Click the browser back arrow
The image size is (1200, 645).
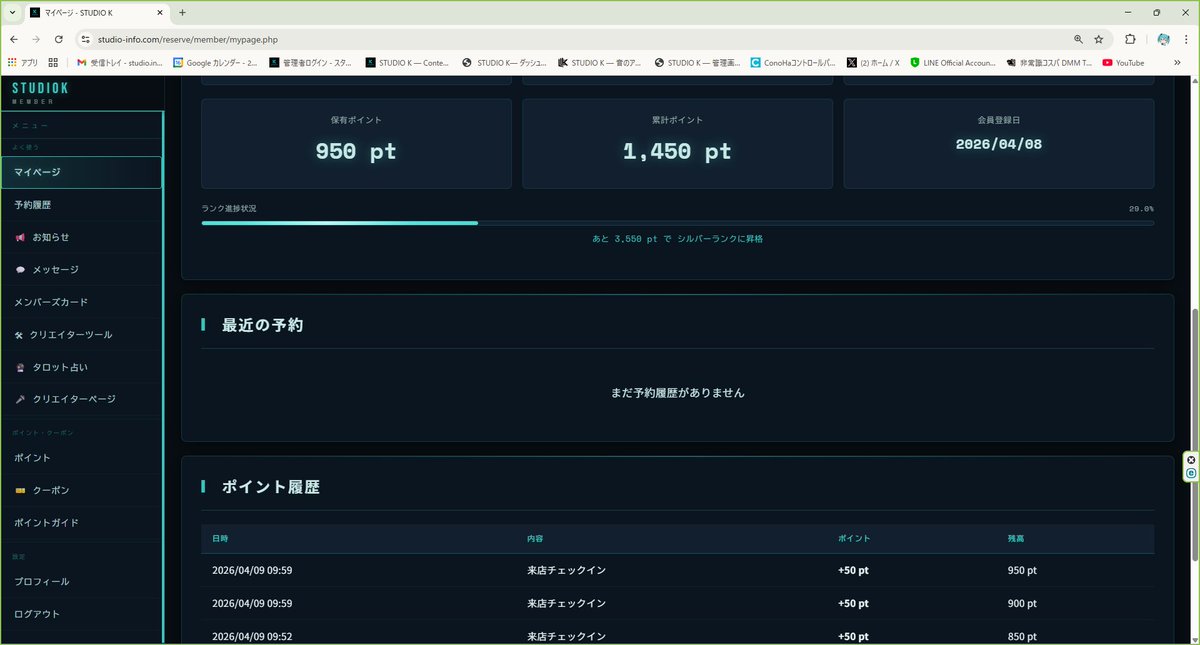(14, 39)
